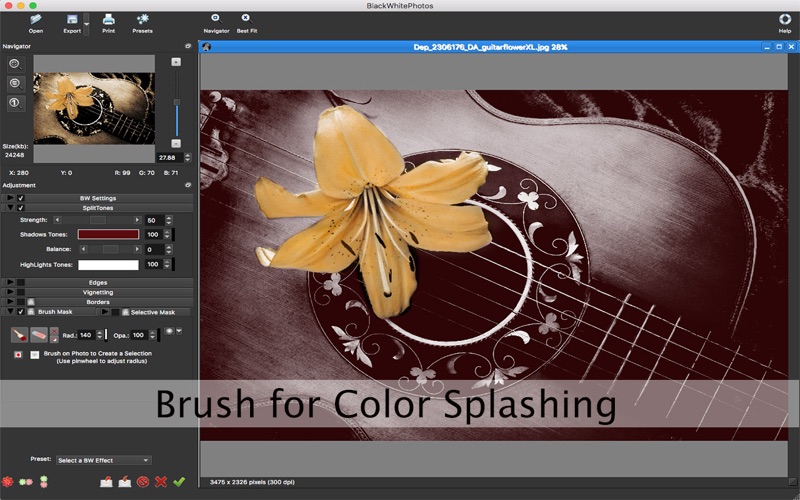Select the paint brush mask tool

(x=19, y=335)
